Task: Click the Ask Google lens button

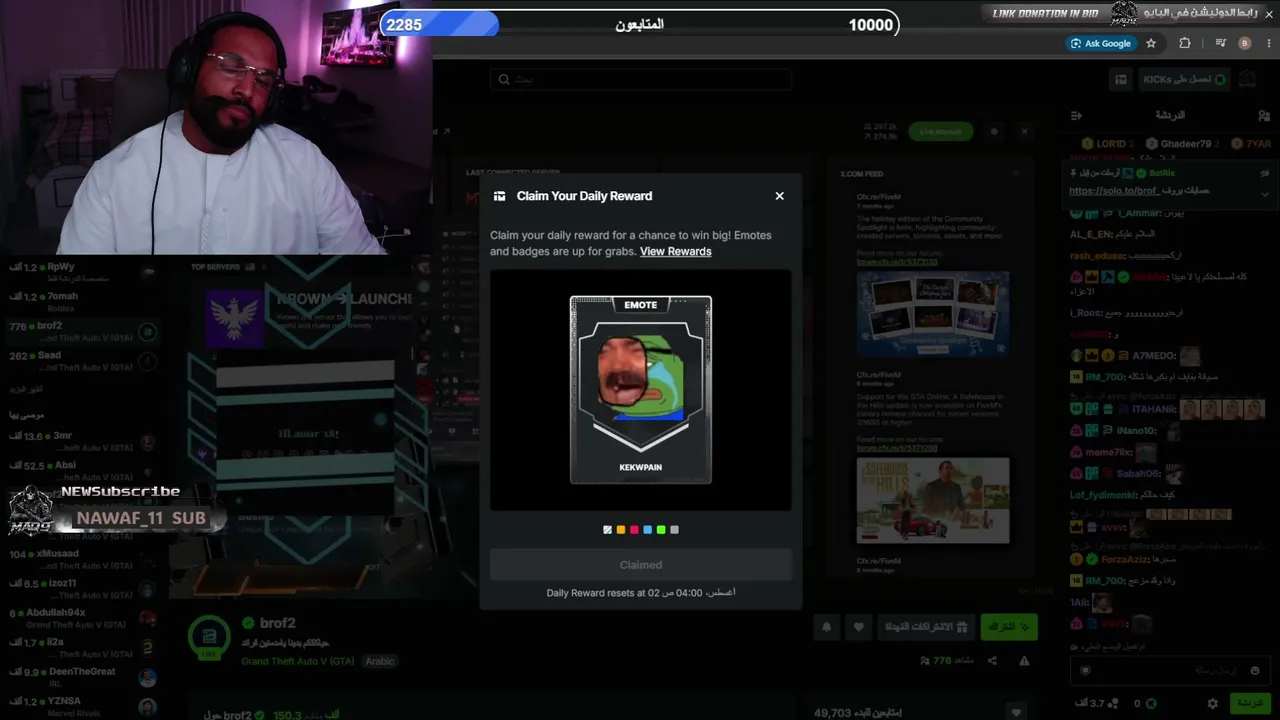Action: (1101, 43)
